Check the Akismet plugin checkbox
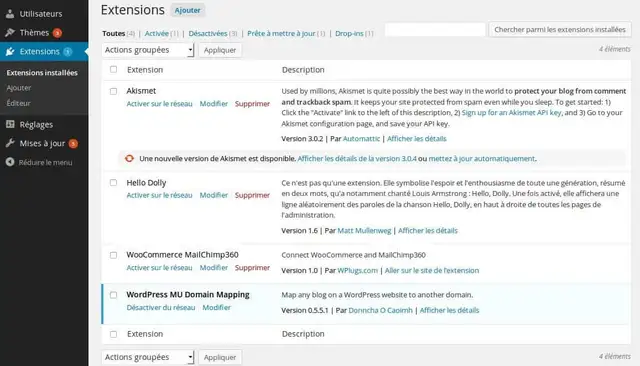640x366 pixels. [x=113, y=91]
